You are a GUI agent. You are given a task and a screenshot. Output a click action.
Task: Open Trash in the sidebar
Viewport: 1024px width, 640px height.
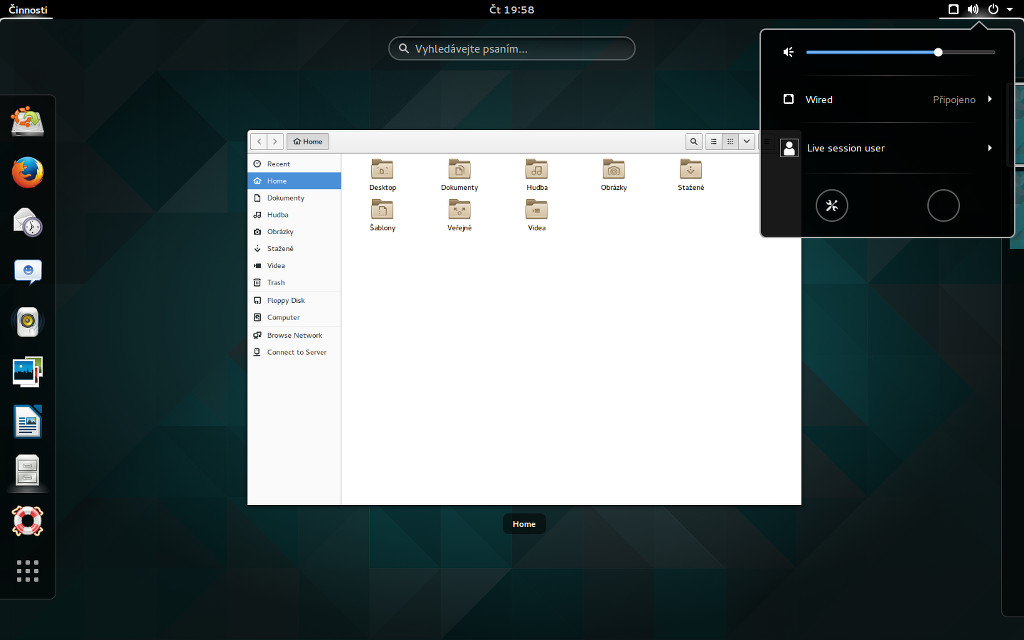(x=295, y=283)
